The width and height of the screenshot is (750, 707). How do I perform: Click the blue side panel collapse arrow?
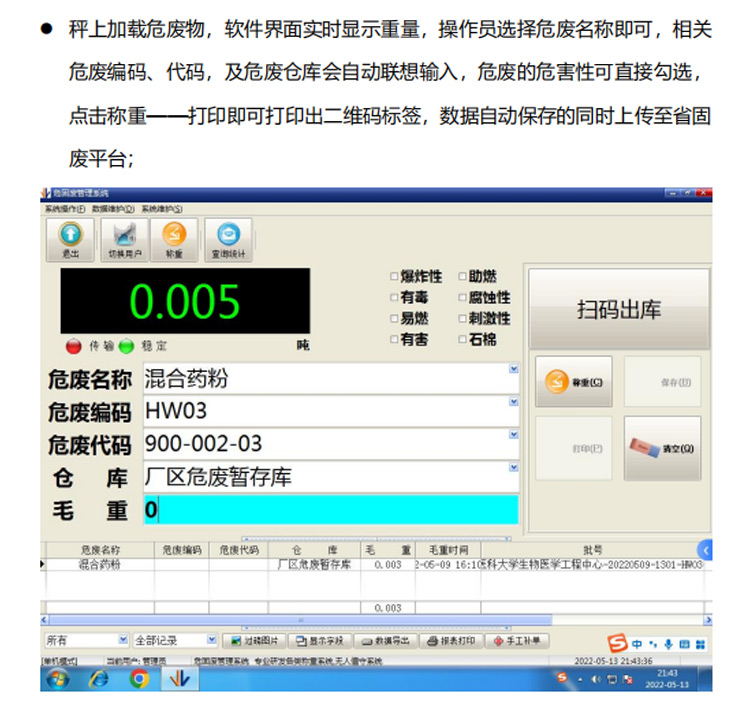tap(705, 550)
